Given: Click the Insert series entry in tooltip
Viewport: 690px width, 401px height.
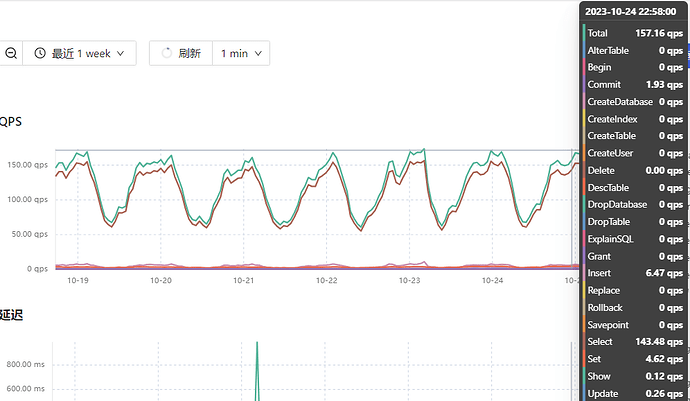Looking at the screenshot, I should click(x=634, y=273).
